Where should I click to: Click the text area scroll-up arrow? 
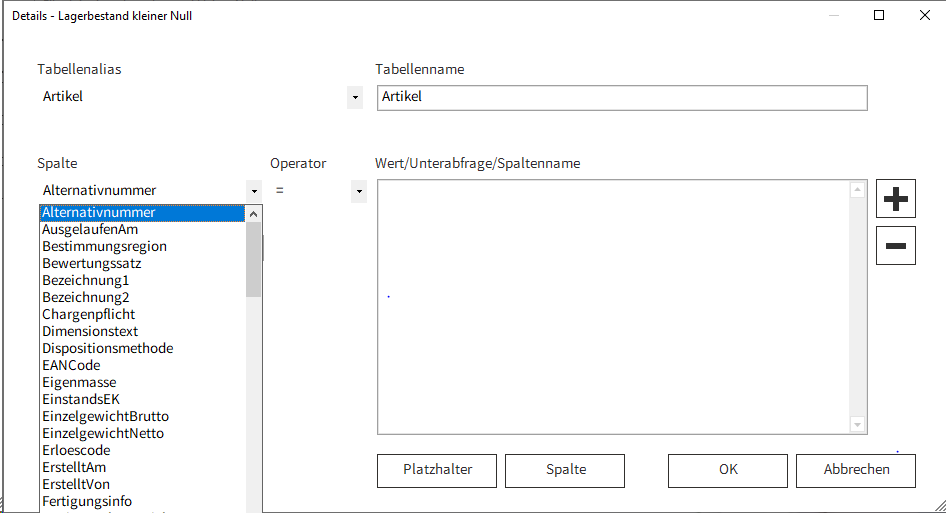[x=857, y=190]
